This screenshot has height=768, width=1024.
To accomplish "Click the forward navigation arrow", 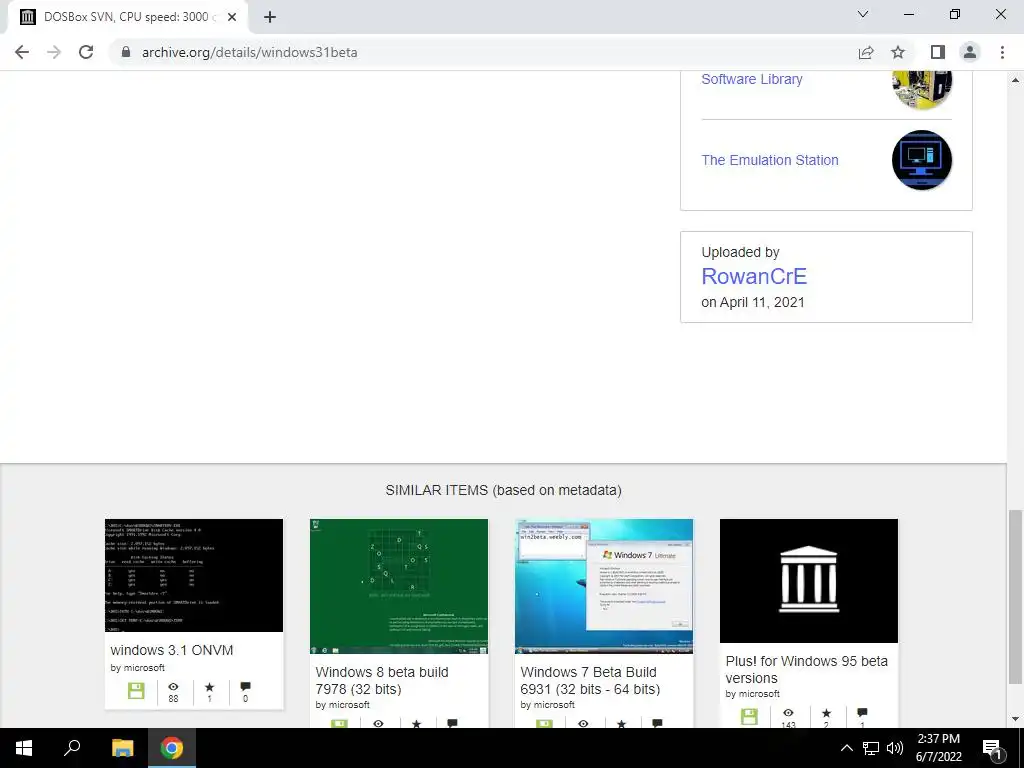I will (x=54, y=52).
